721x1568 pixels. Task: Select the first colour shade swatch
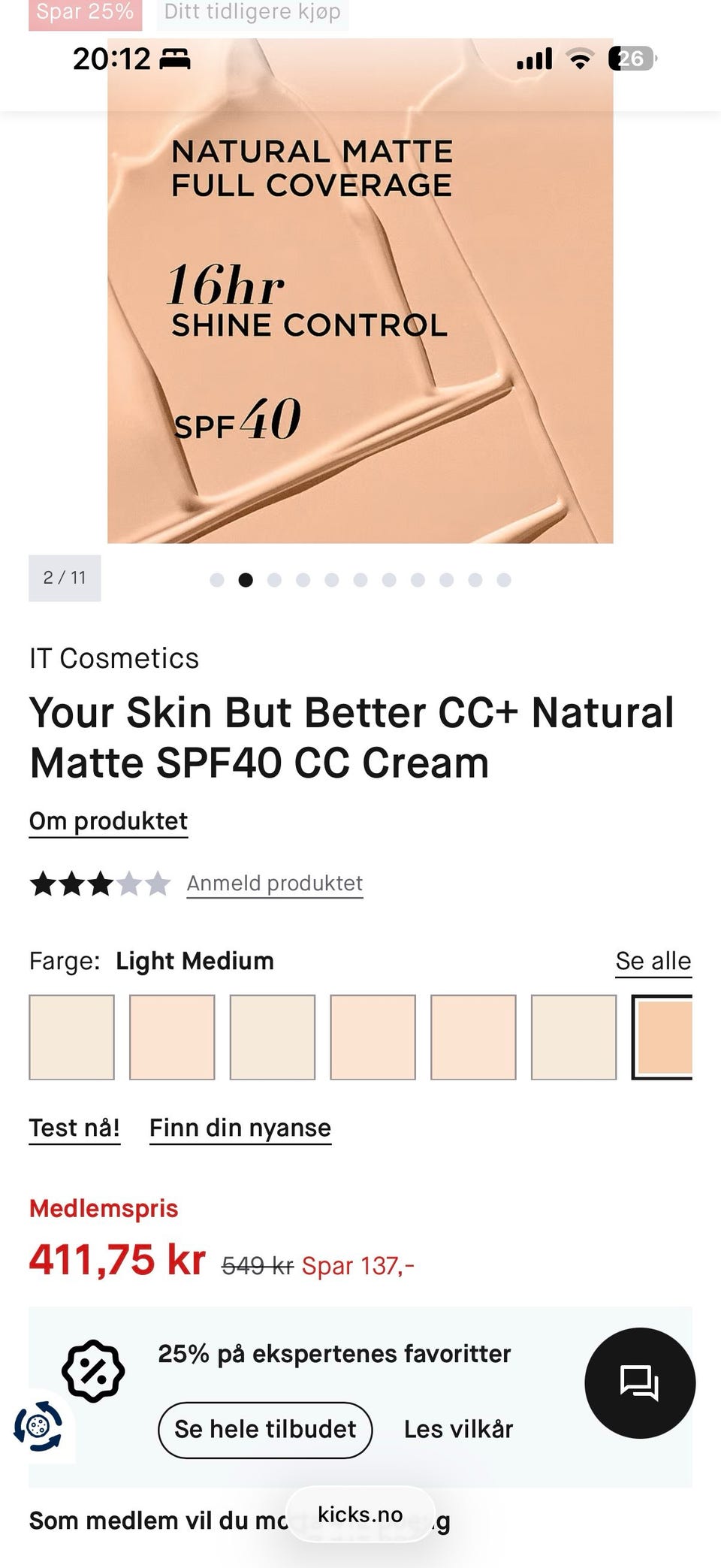(71, 1037)
